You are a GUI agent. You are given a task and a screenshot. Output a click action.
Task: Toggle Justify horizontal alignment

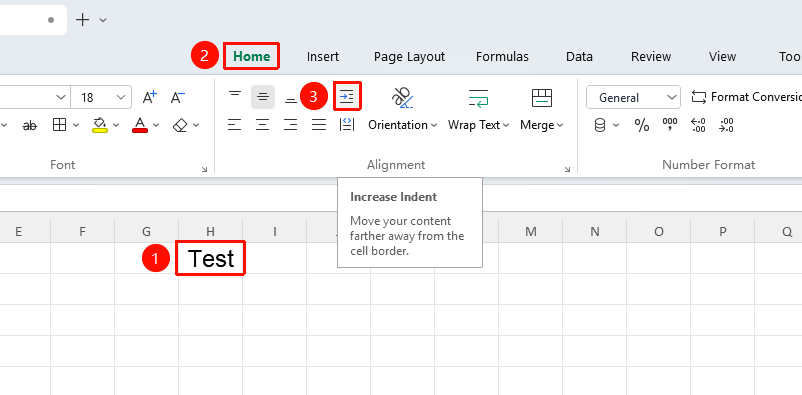coord(319,124)
